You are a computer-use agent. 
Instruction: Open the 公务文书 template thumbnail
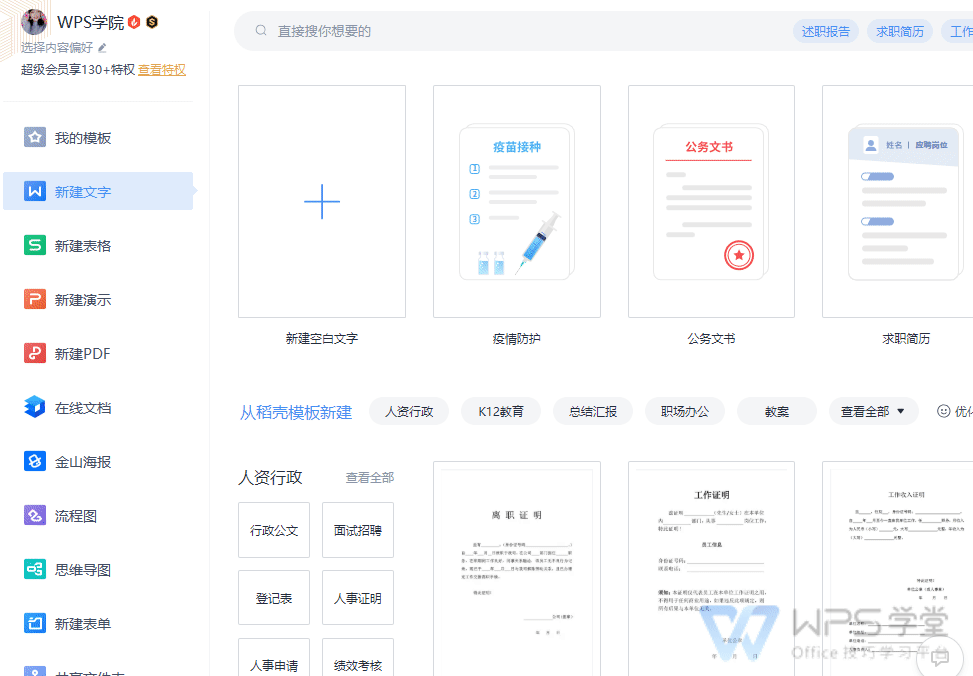711,201
